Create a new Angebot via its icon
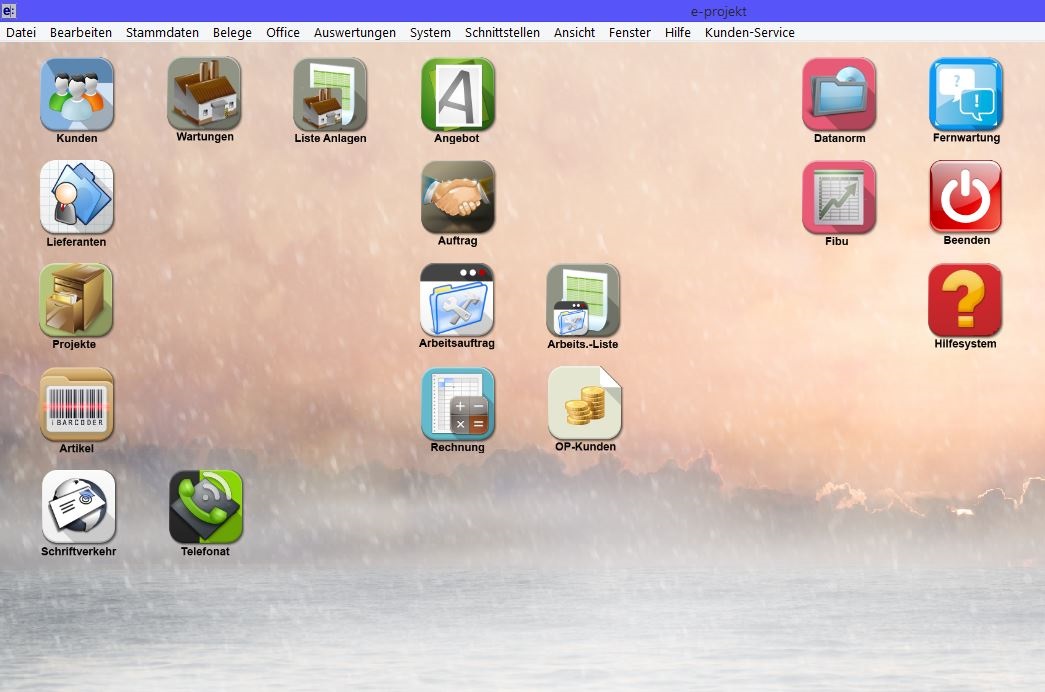Screen dimensions: 1045x692 pyautogui.click(x=457, y=94)
